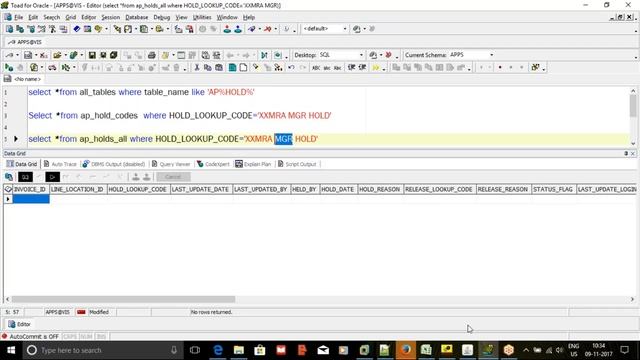
Task: Open Microsoft Edge from the taskbar
Action: click(x=218, y=350)
